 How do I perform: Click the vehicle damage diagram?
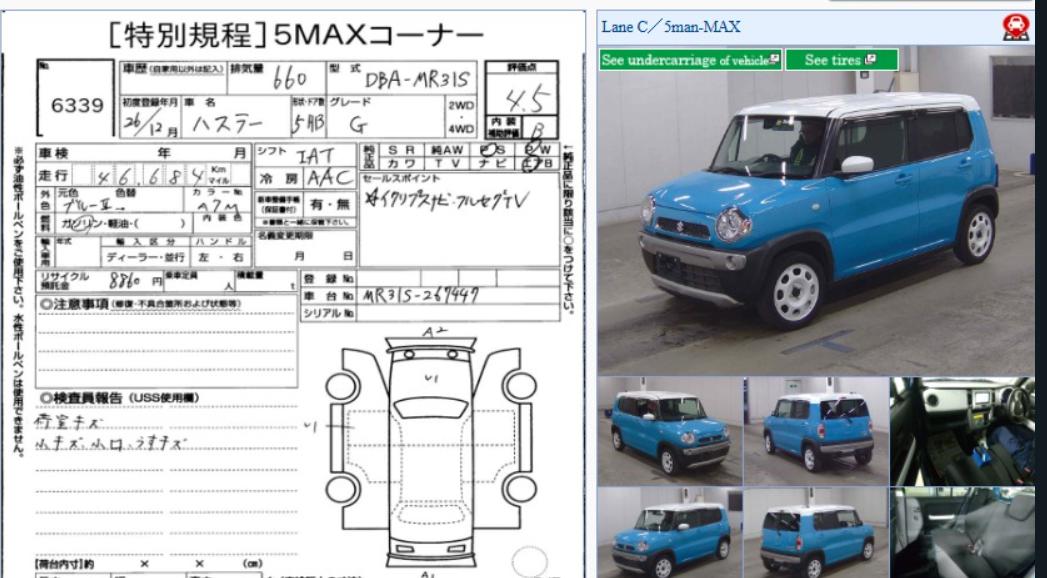coord(430,450)
